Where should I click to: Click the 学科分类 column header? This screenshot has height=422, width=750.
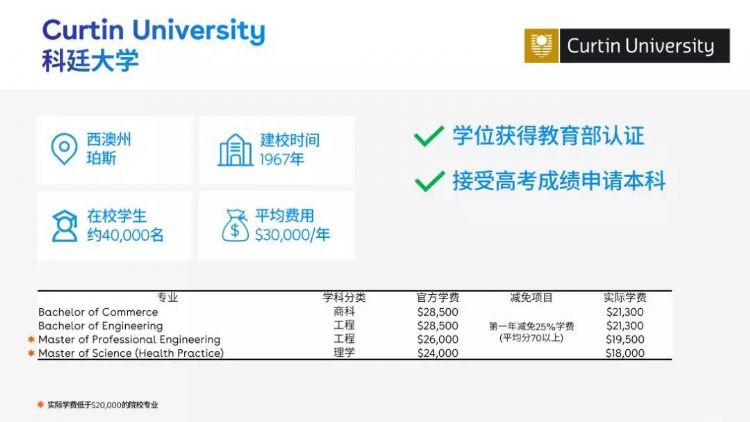pyautogui.click(x=344, y=298)
